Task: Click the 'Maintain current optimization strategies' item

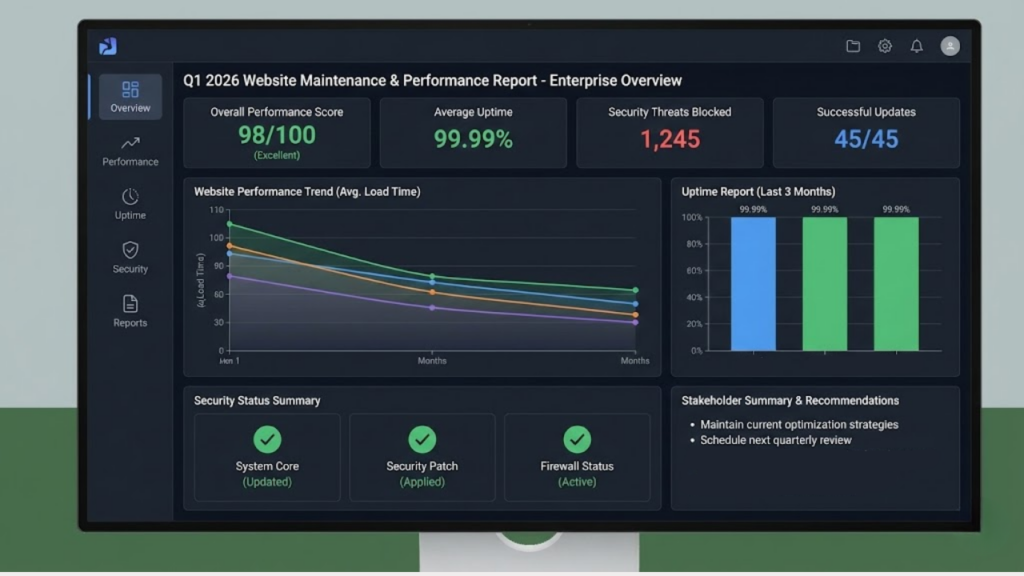Action: [798, 424]
